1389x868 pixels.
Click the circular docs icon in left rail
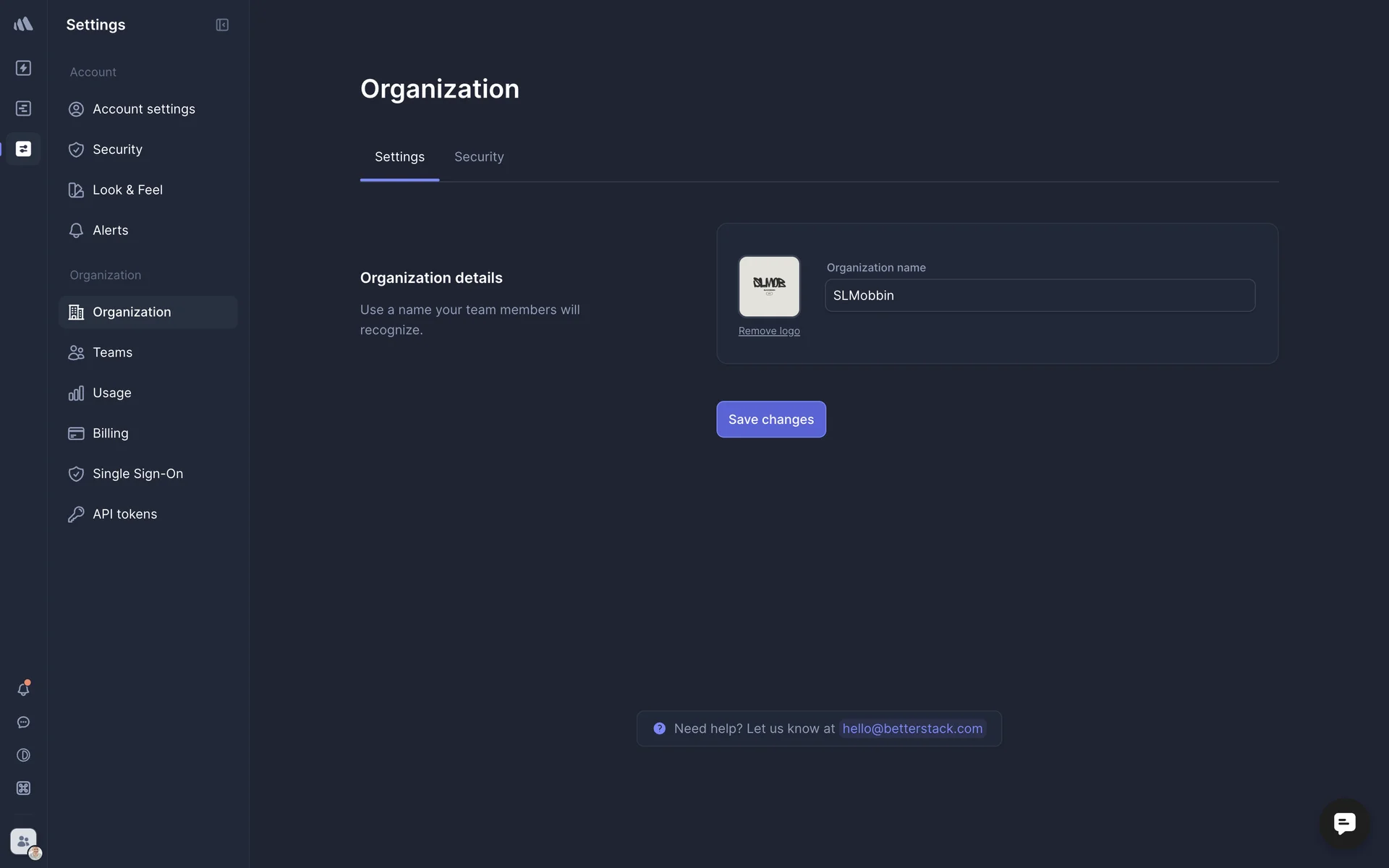point(23,755)
